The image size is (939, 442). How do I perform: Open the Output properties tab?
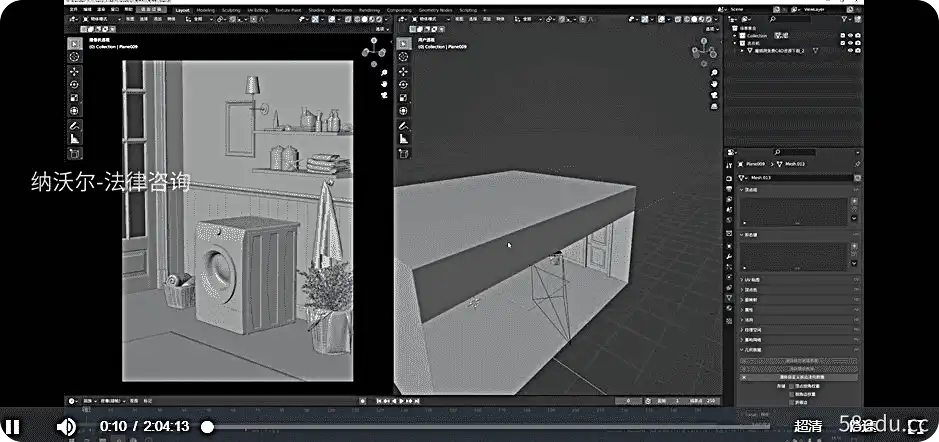click(x=729, y=189)
